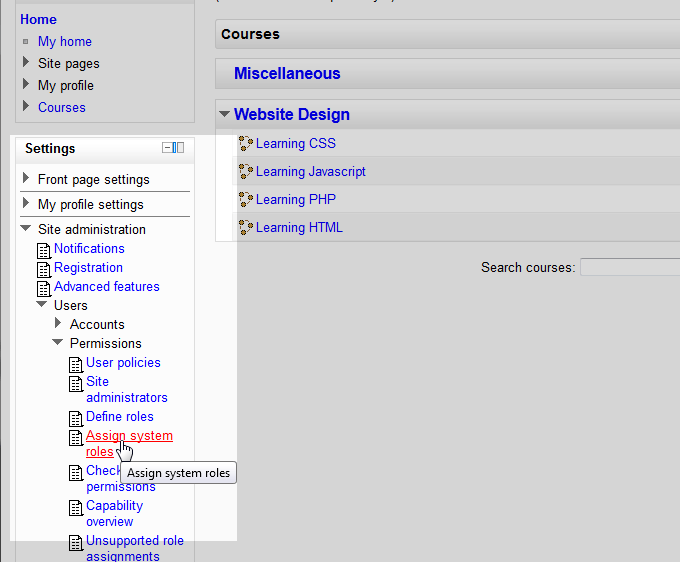Hide the Settings block with minus icon

coord(167,148)
